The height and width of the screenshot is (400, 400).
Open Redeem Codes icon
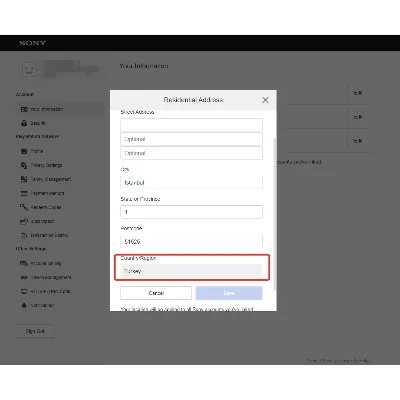point(24,207)
